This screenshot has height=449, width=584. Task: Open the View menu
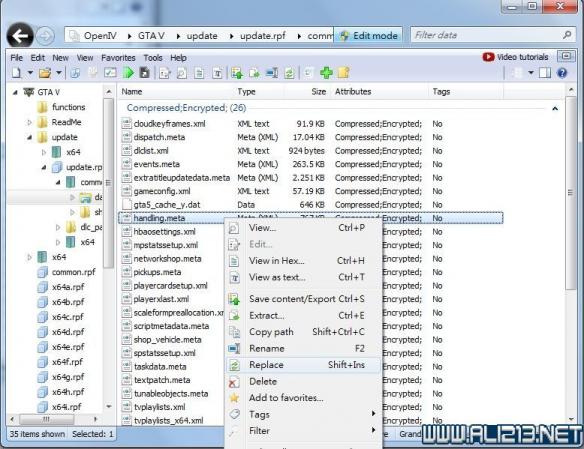pyautogui.click(x=85, y=58)
